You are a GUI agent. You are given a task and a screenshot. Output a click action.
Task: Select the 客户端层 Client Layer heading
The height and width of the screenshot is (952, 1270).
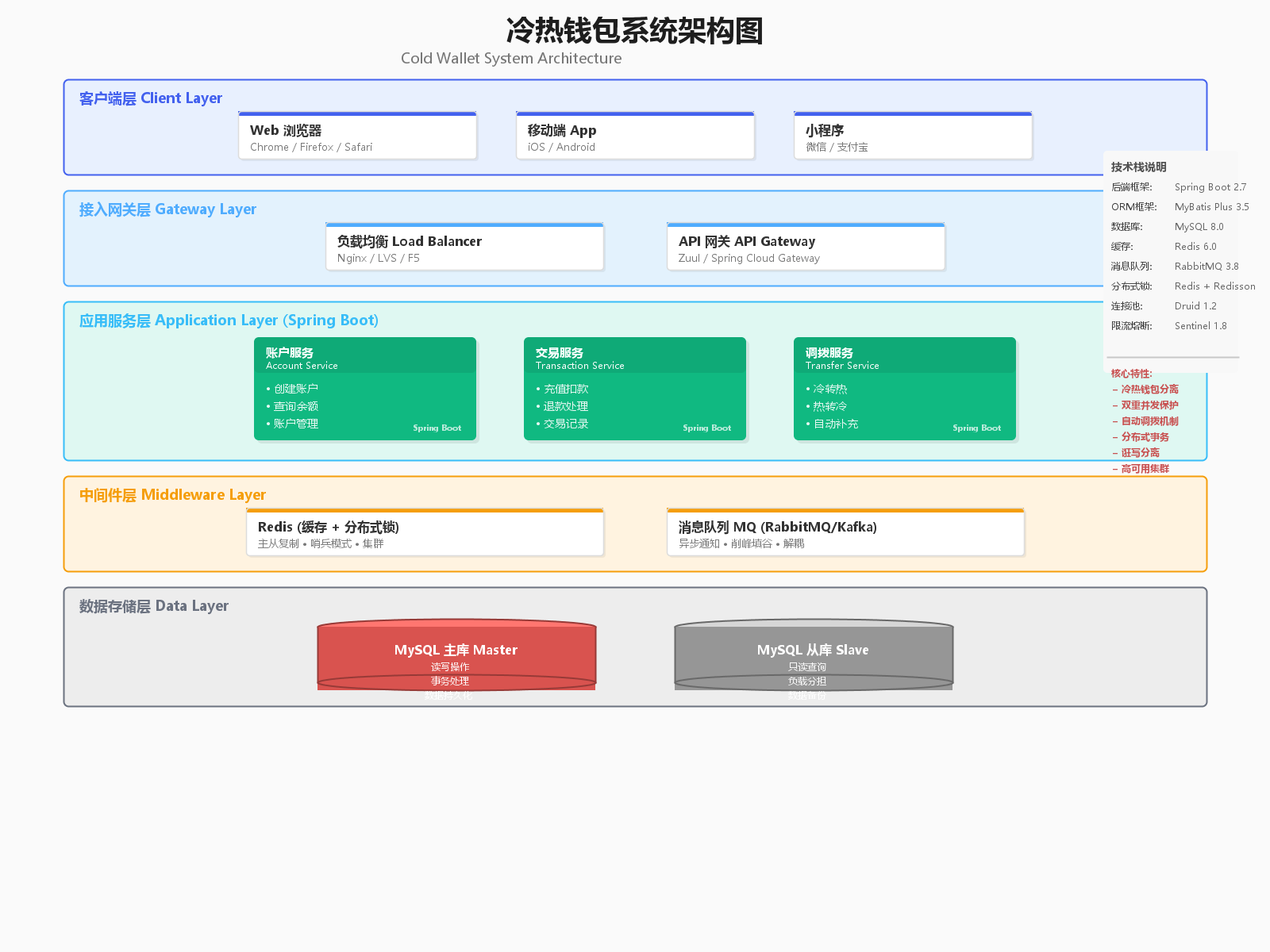151,98
